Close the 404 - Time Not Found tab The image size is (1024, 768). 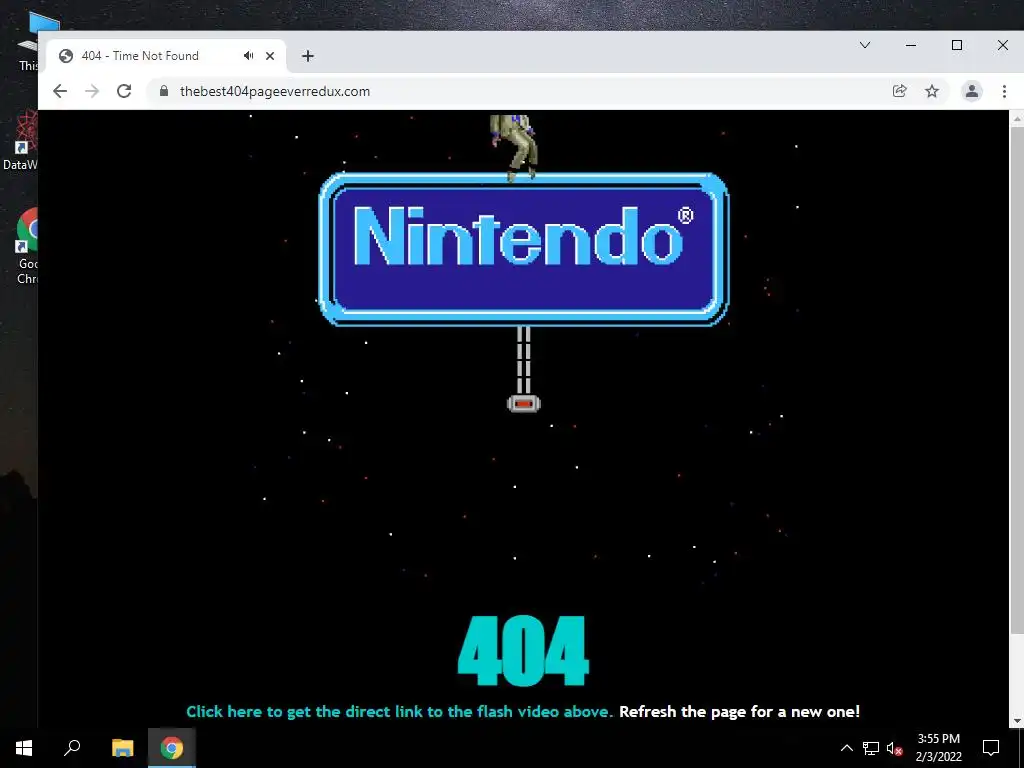pos(270,56)
